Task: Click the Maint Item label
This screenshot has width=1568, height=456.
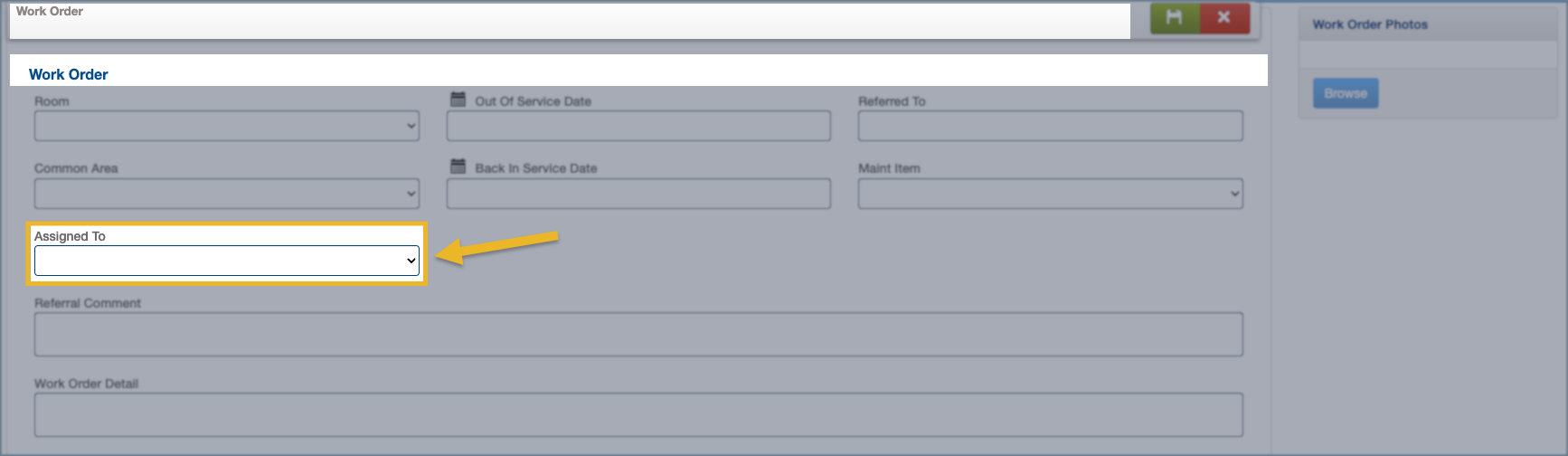Action: pyautogui.click(x=889, y=168)
